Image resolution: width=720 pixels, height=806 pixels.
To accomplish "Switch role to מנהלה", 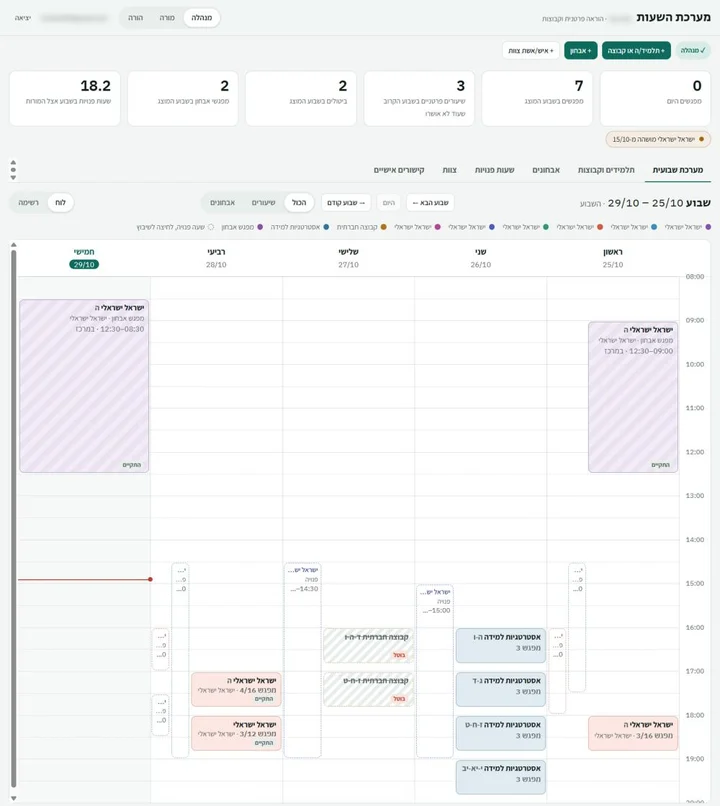I will point(201,17).
